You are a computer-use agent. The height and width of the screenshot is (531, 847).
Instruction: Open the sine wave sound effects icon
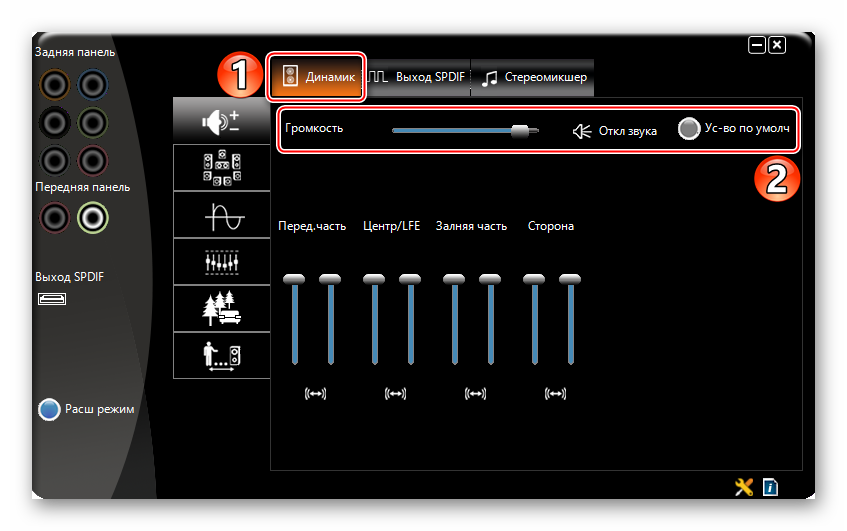click(221, 215)
